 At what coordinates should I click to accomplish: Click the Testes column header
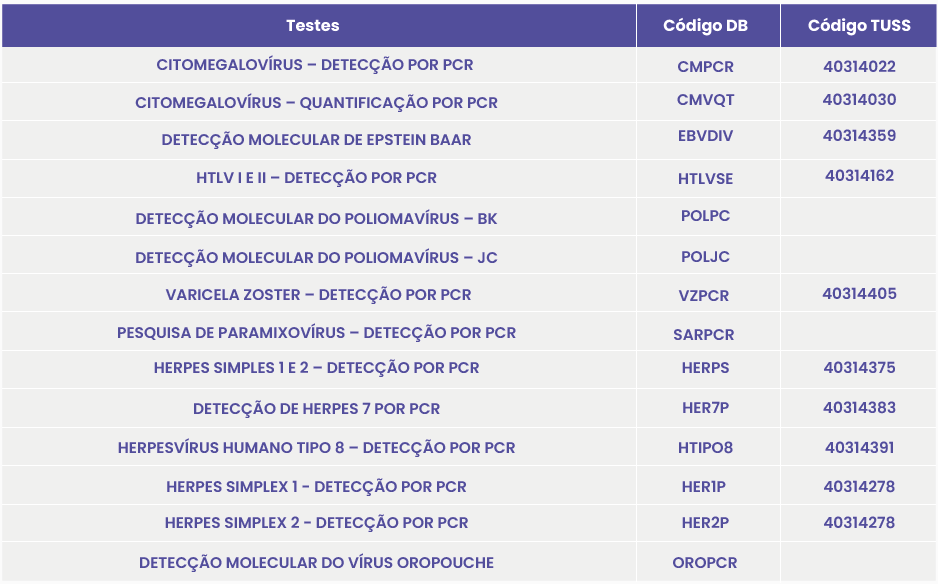click(313, 26)
